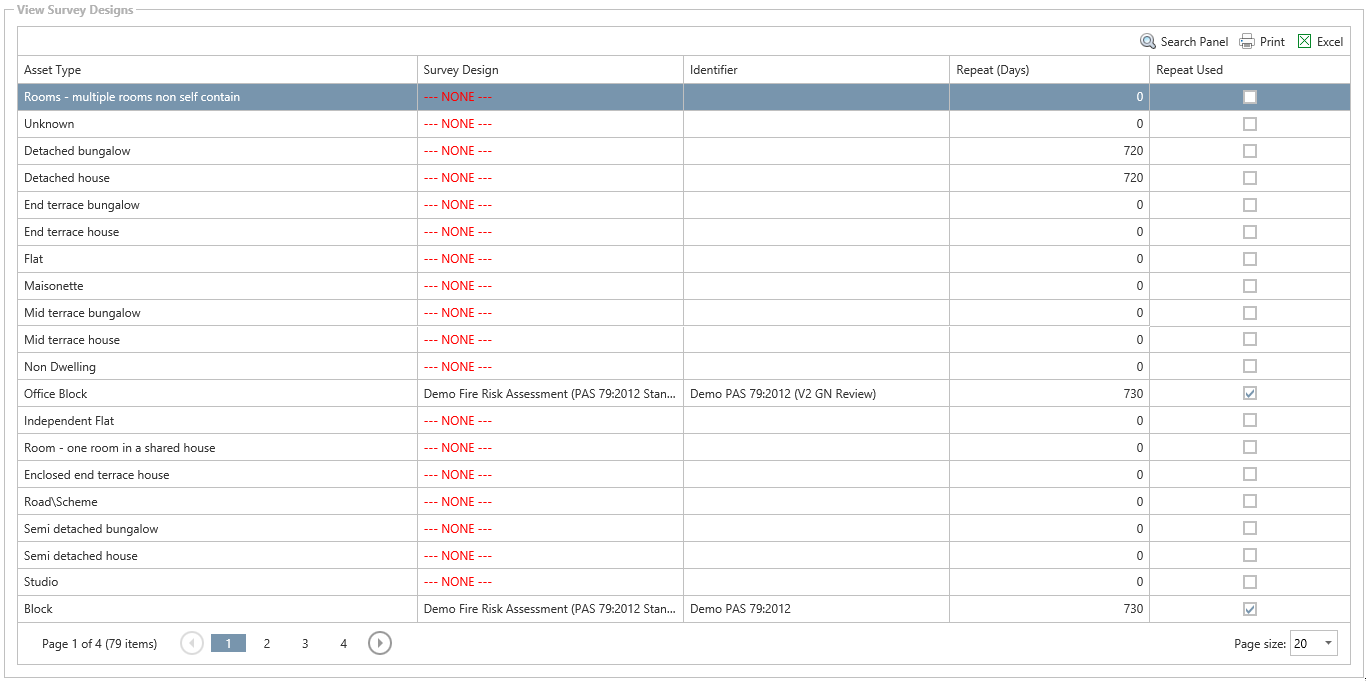This screenshot has height=681, width=1366.
Task: Toggle Repeat Used checkbox for Studio row
Action: tap(1250, 582)
